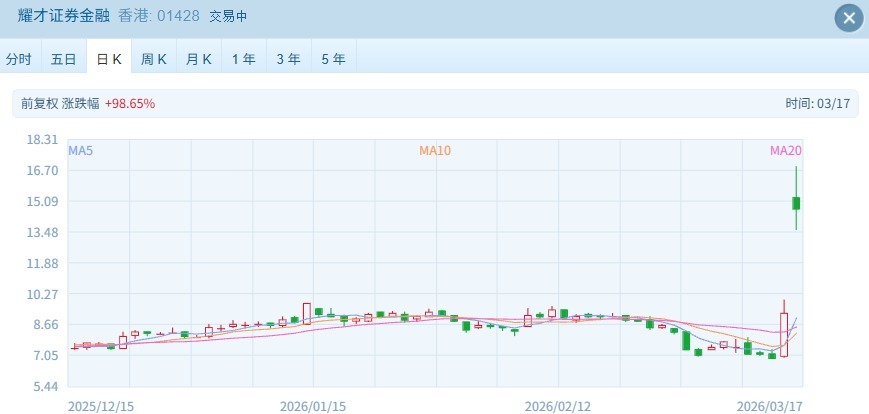Open the 5年 range tab
The width and height of the screenshot is (869, 414).
tap(333, 59)
